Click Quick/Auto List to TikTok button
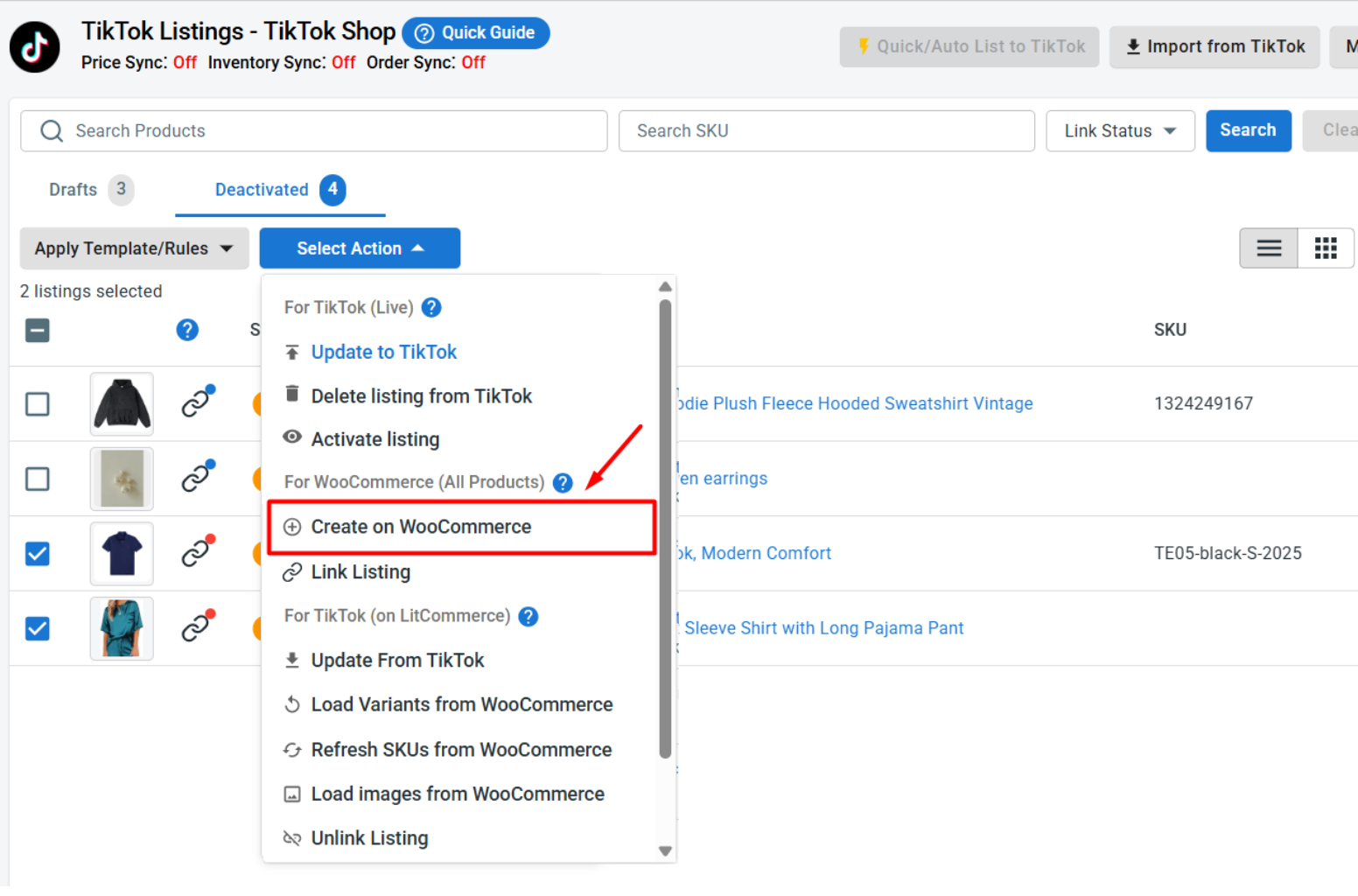The height and width of the screenshot is (896, 1358). (970, 46)
